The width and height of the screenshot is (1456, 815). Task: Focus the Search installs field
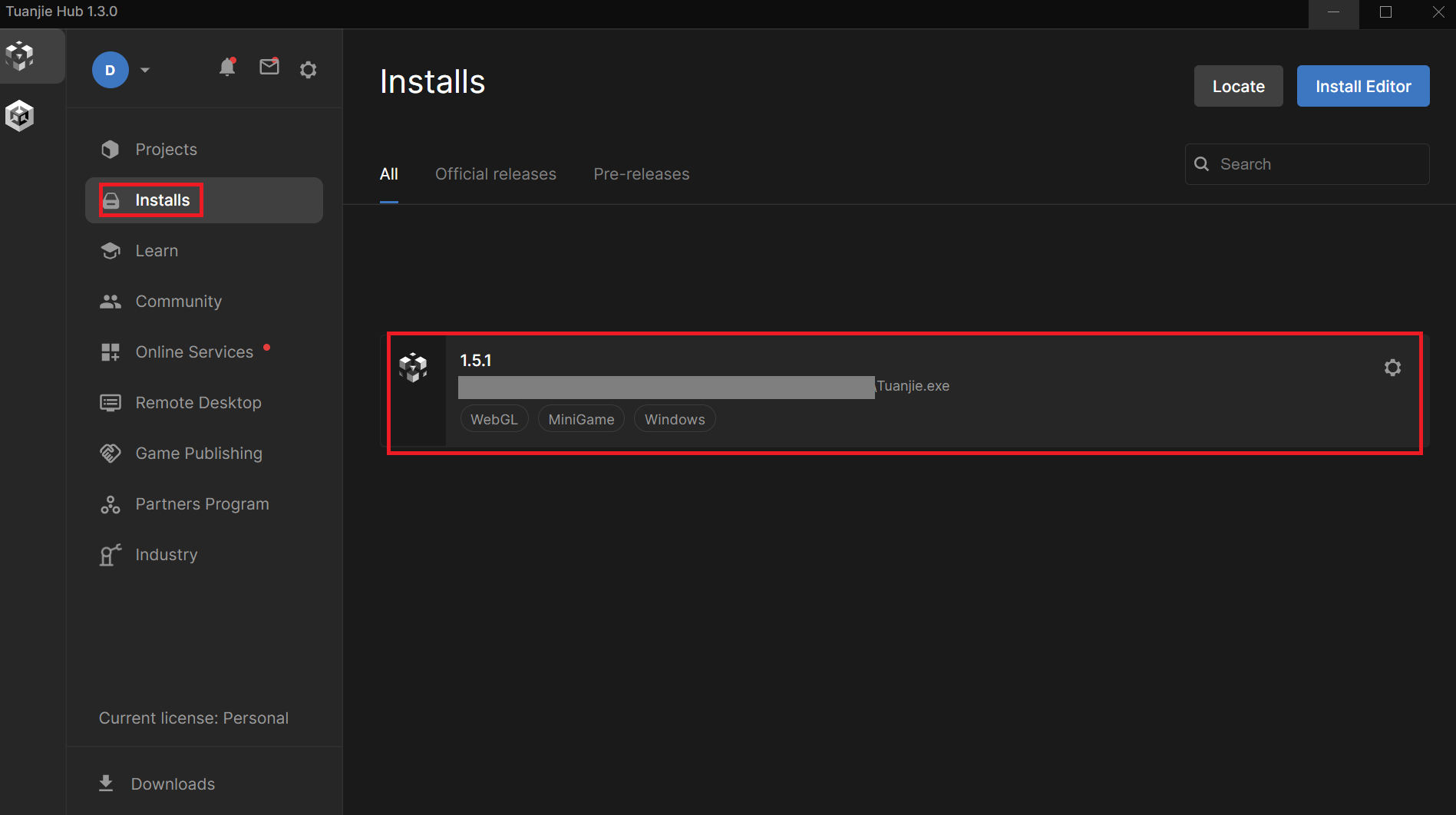pos(1307,164)
